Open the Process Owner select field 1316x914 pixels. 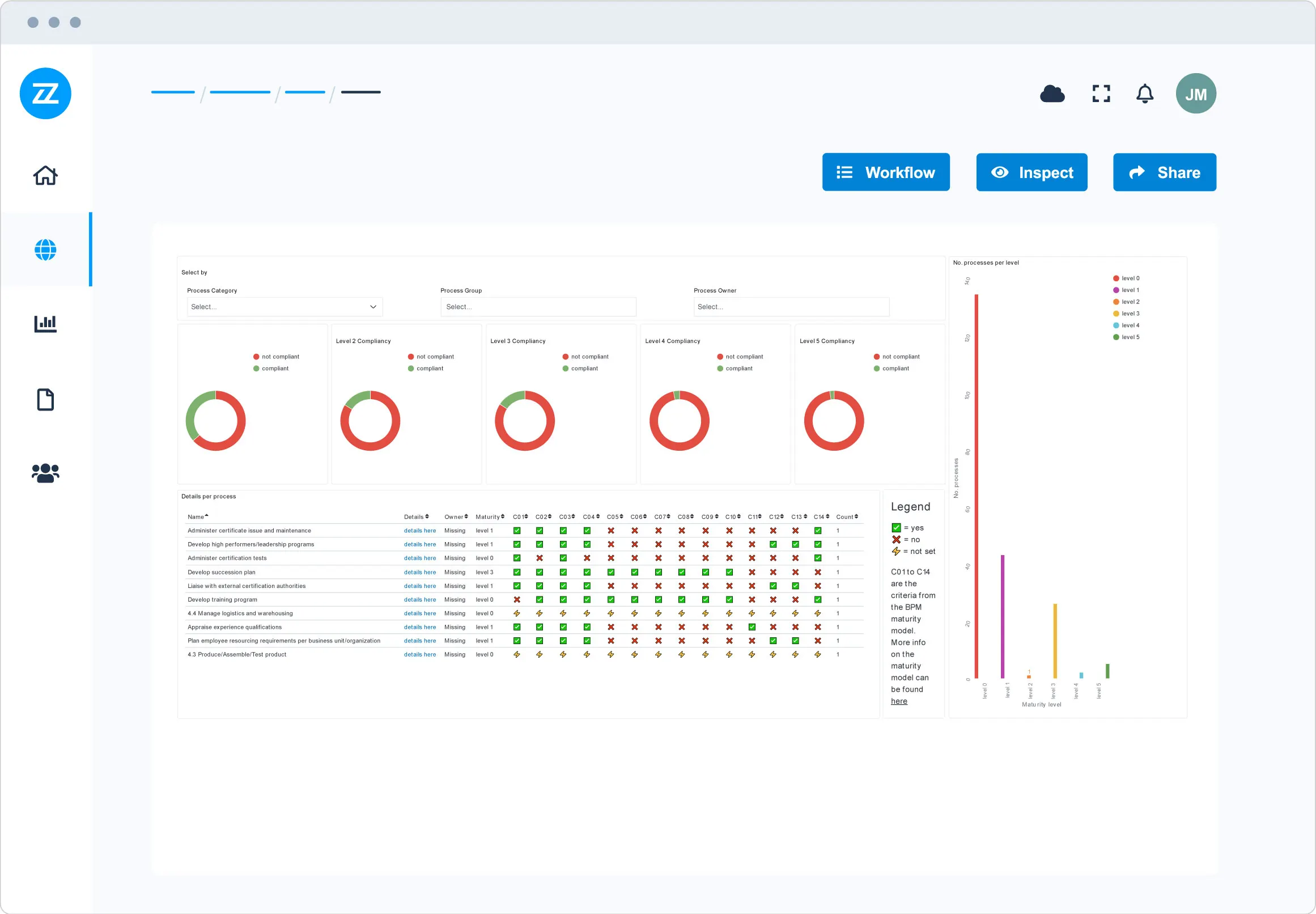pos(791,306)
